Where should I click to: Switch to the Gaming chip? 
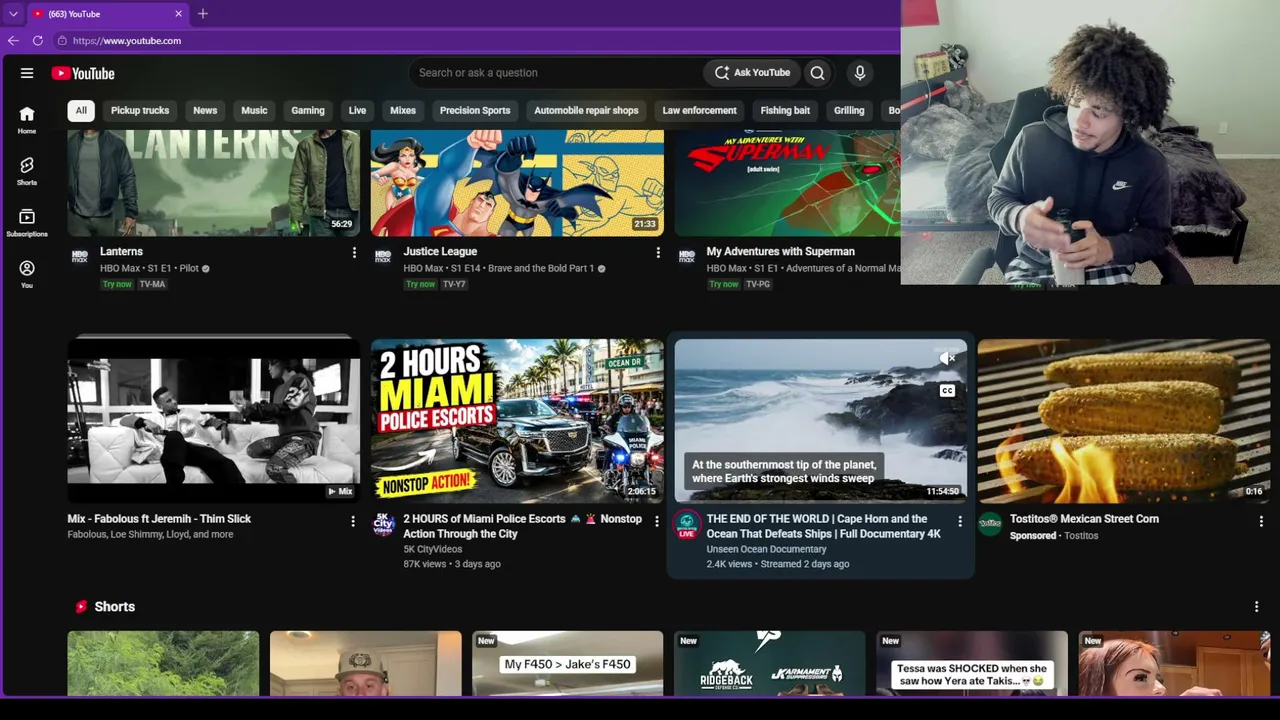[308, 110]
